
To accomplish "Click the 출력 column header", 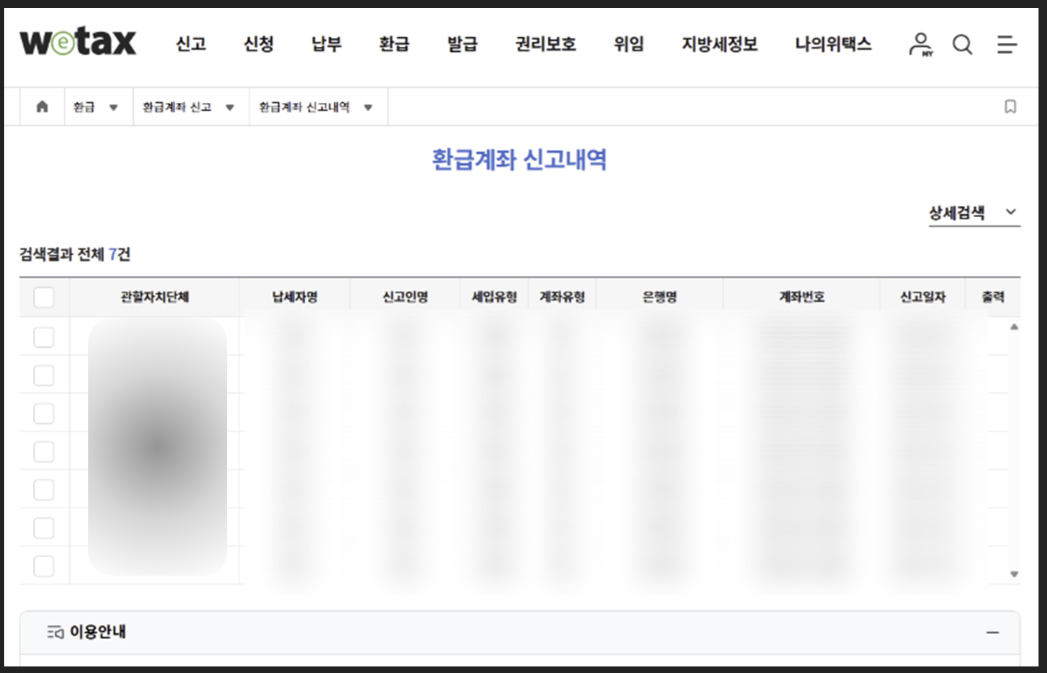I will point(993,295).
